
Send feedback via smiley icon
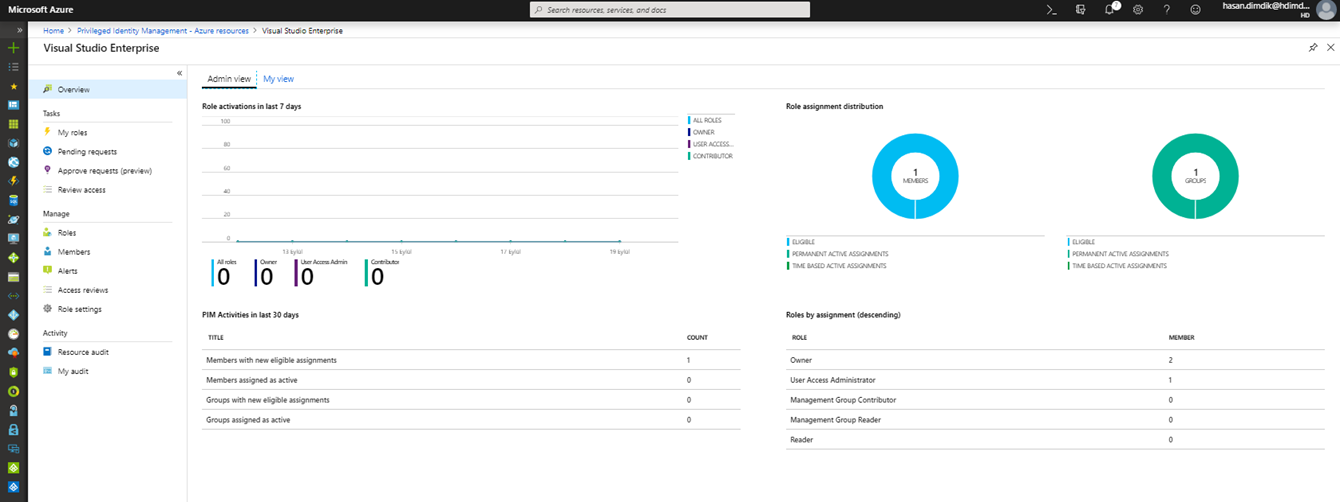coord(1196,9)
